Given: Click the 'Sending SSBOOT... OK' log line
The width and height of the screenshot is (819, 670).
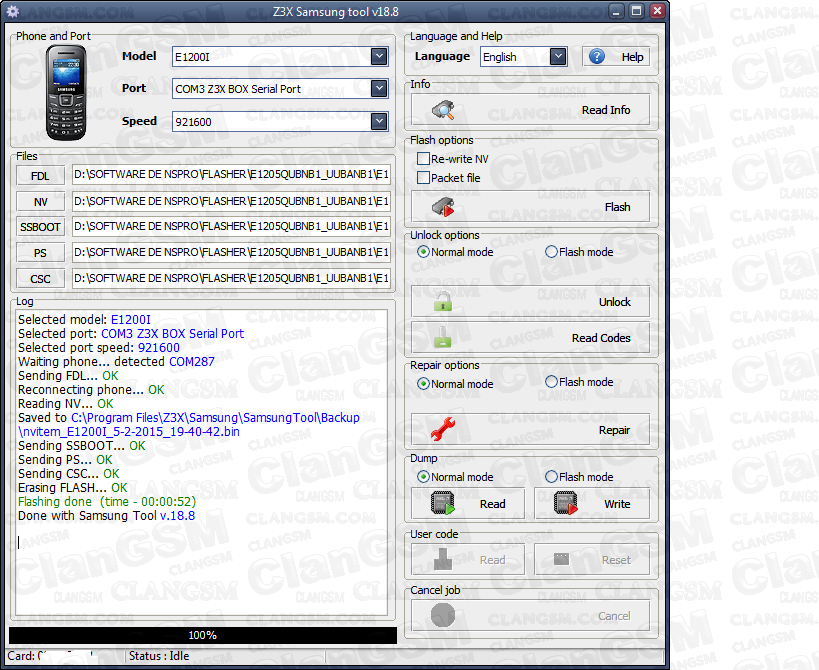Looking at the screenshot, I should 82,446.
